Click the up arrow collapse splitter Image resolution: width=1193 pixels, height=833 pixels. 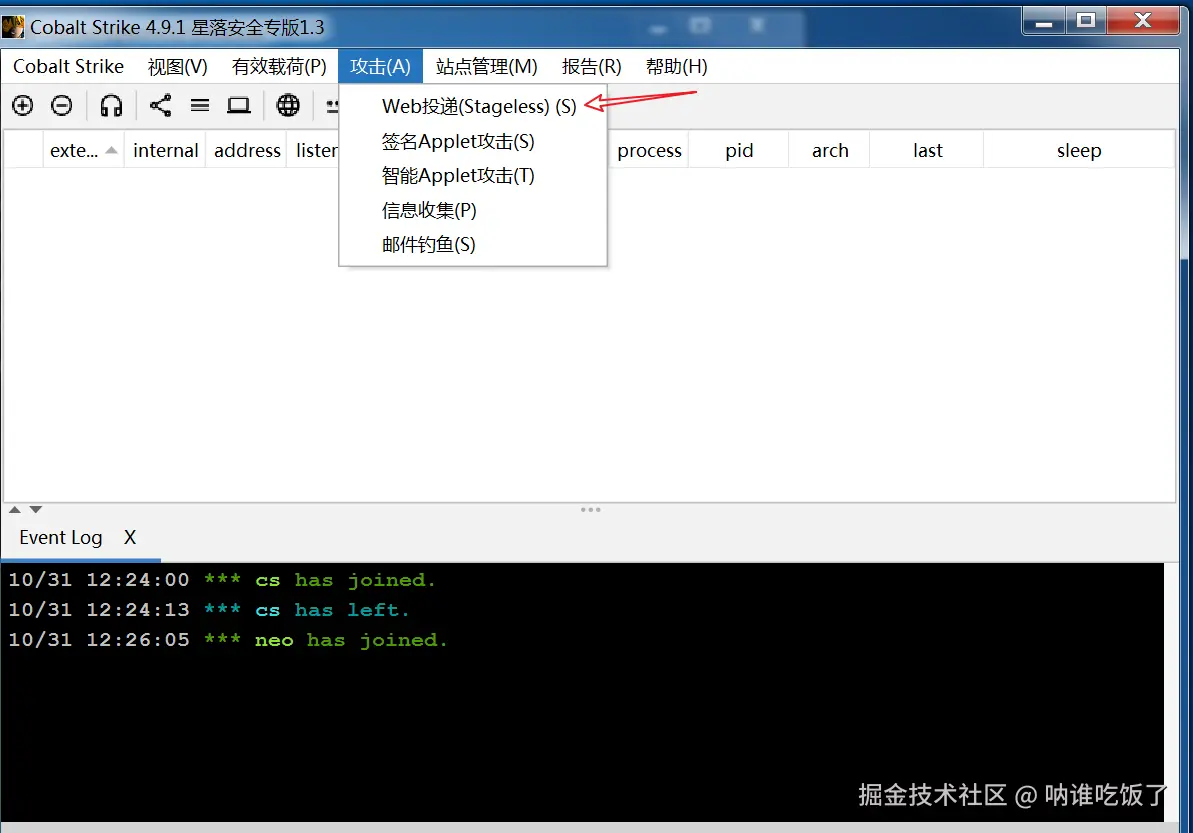(x=14, y=510)
